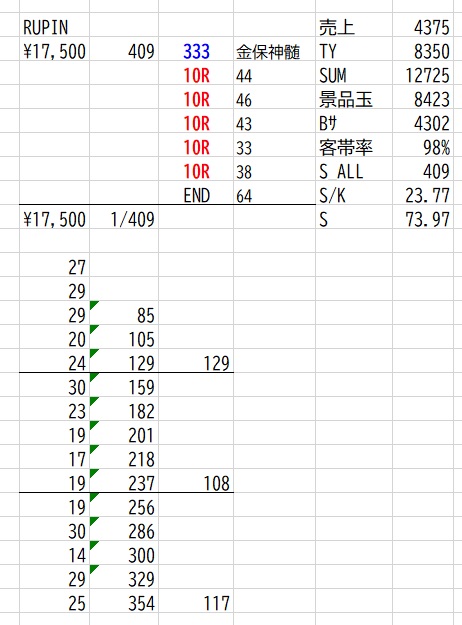Select the cell showing 73.97

(x=423, y=219)
